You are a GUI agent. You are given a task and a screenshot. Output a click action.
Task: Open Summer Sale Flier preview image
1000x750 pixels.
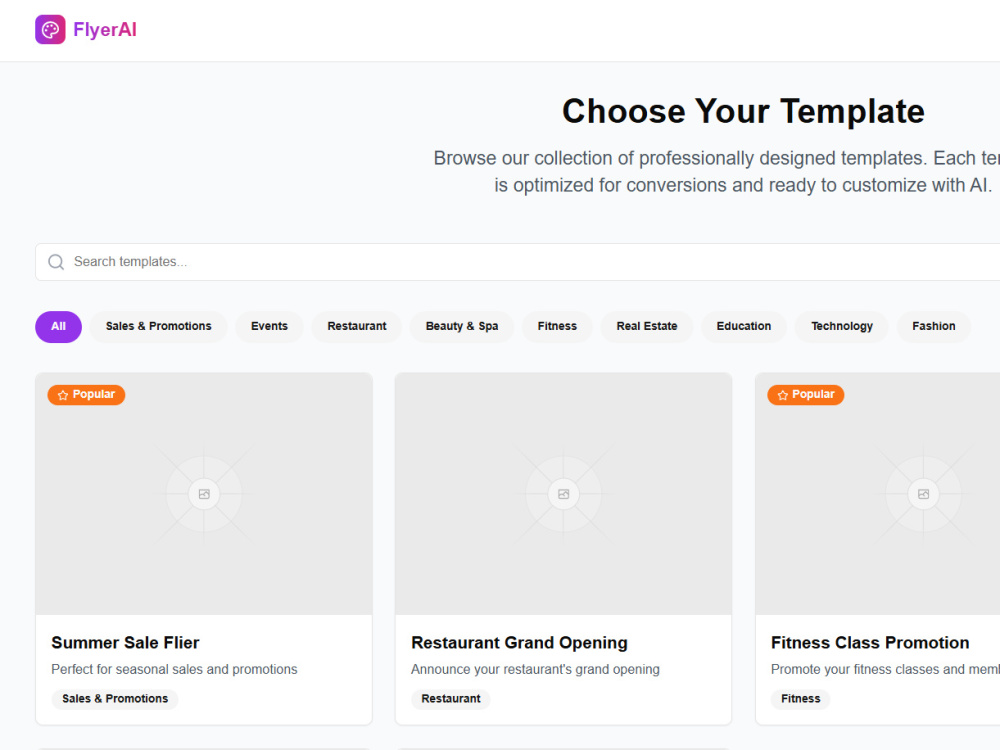204,494
